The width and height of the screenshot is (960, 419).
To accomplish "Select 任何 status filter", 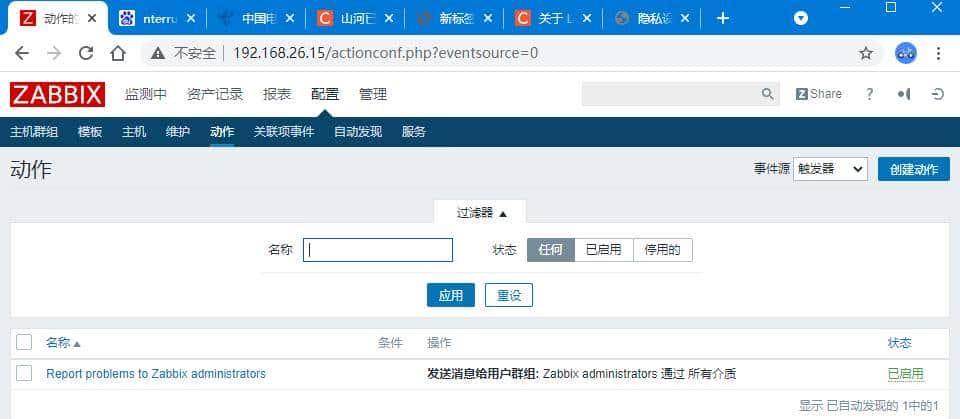I will point(550,250).
